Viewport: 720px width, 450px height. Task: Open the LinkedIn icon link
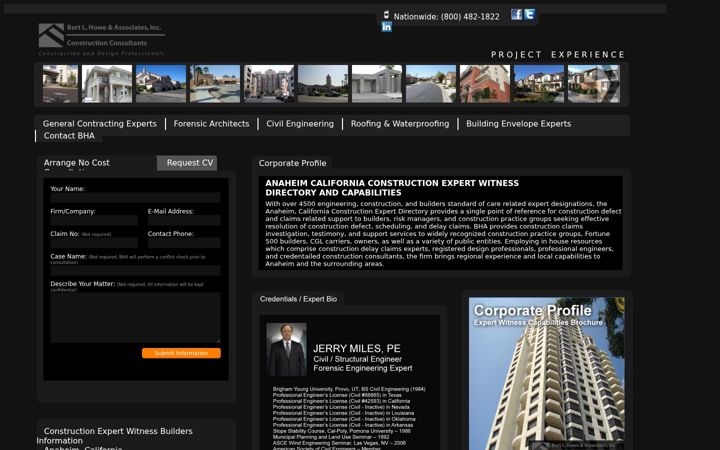pyautogui.click(x=387, y=27)
